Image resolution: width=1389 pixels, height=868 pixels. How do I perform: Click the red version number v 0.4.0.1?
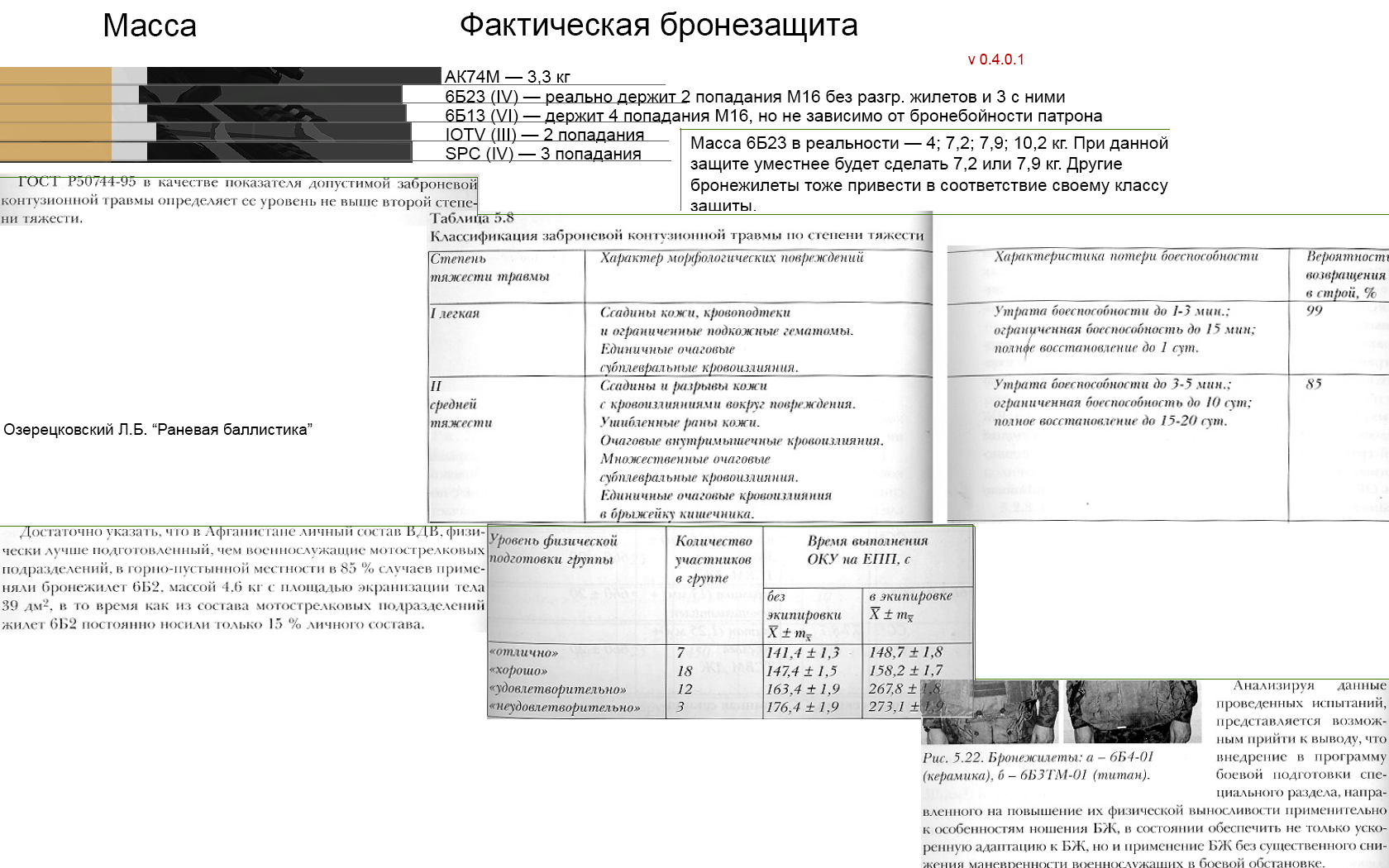[x=995, y=60]
